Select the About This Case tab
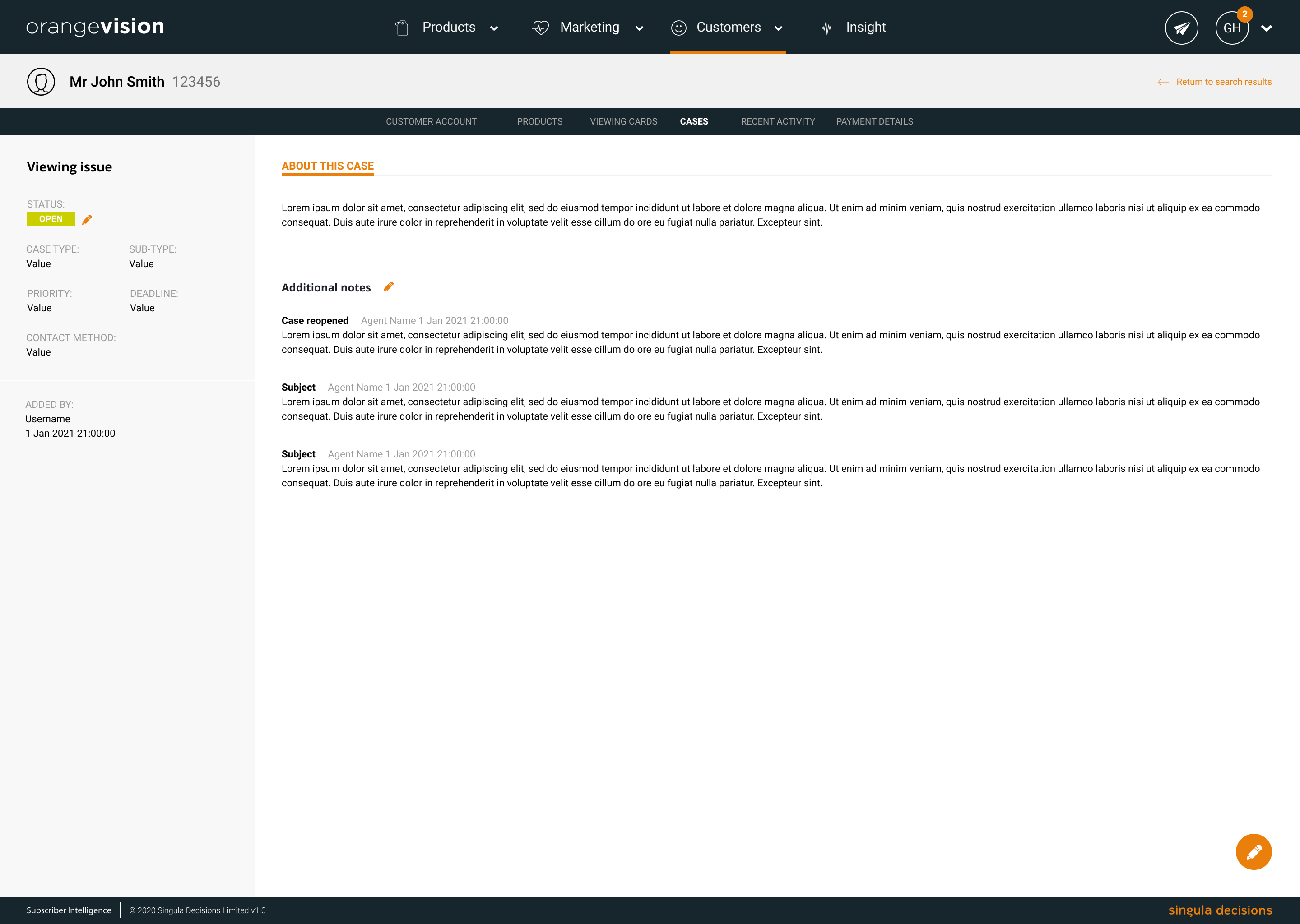This screenshot has width=1300, height=924. click(x=327, y=166)
